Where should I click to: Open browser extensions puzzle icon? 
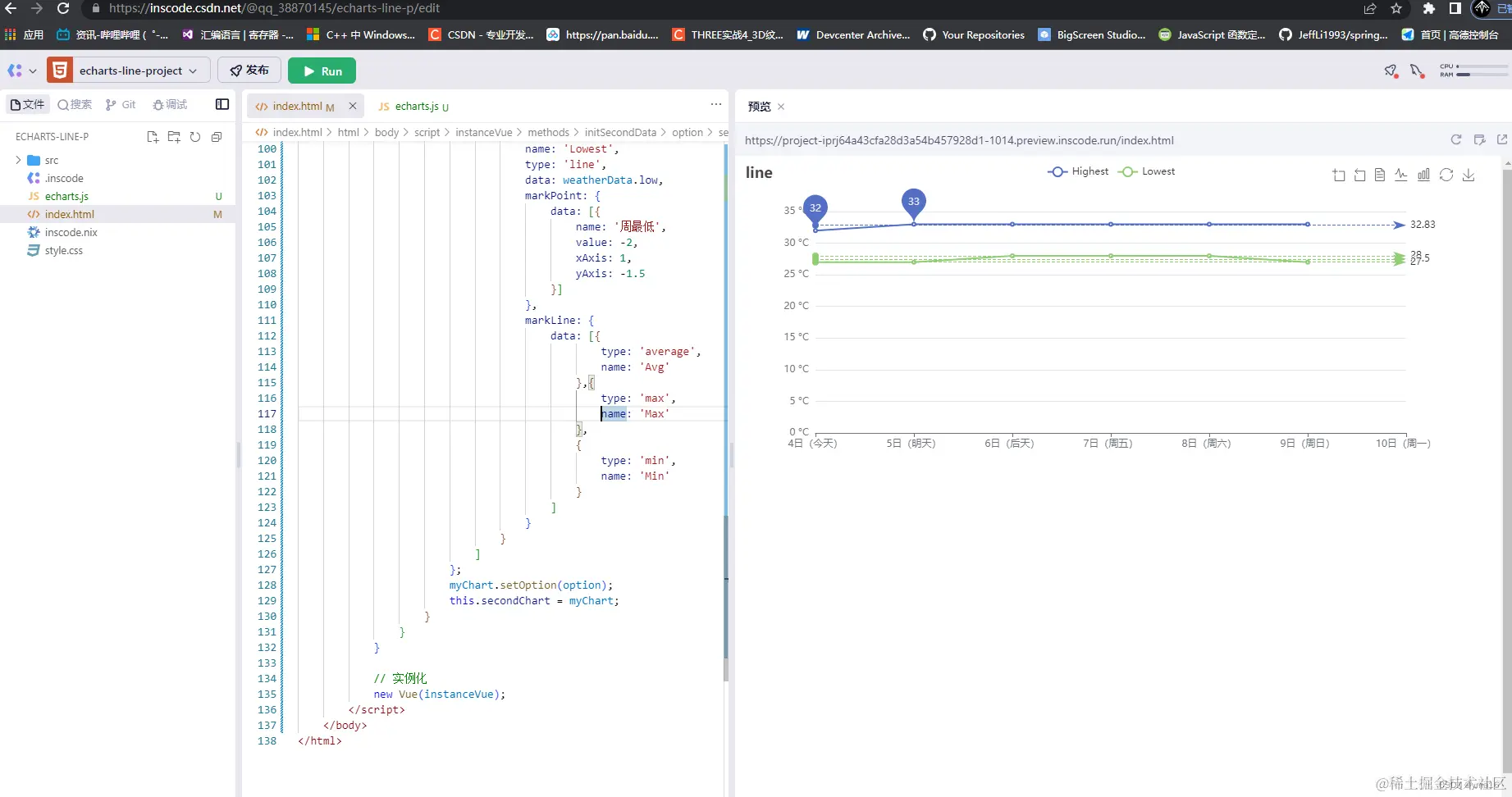click(x=1429, y=8)
